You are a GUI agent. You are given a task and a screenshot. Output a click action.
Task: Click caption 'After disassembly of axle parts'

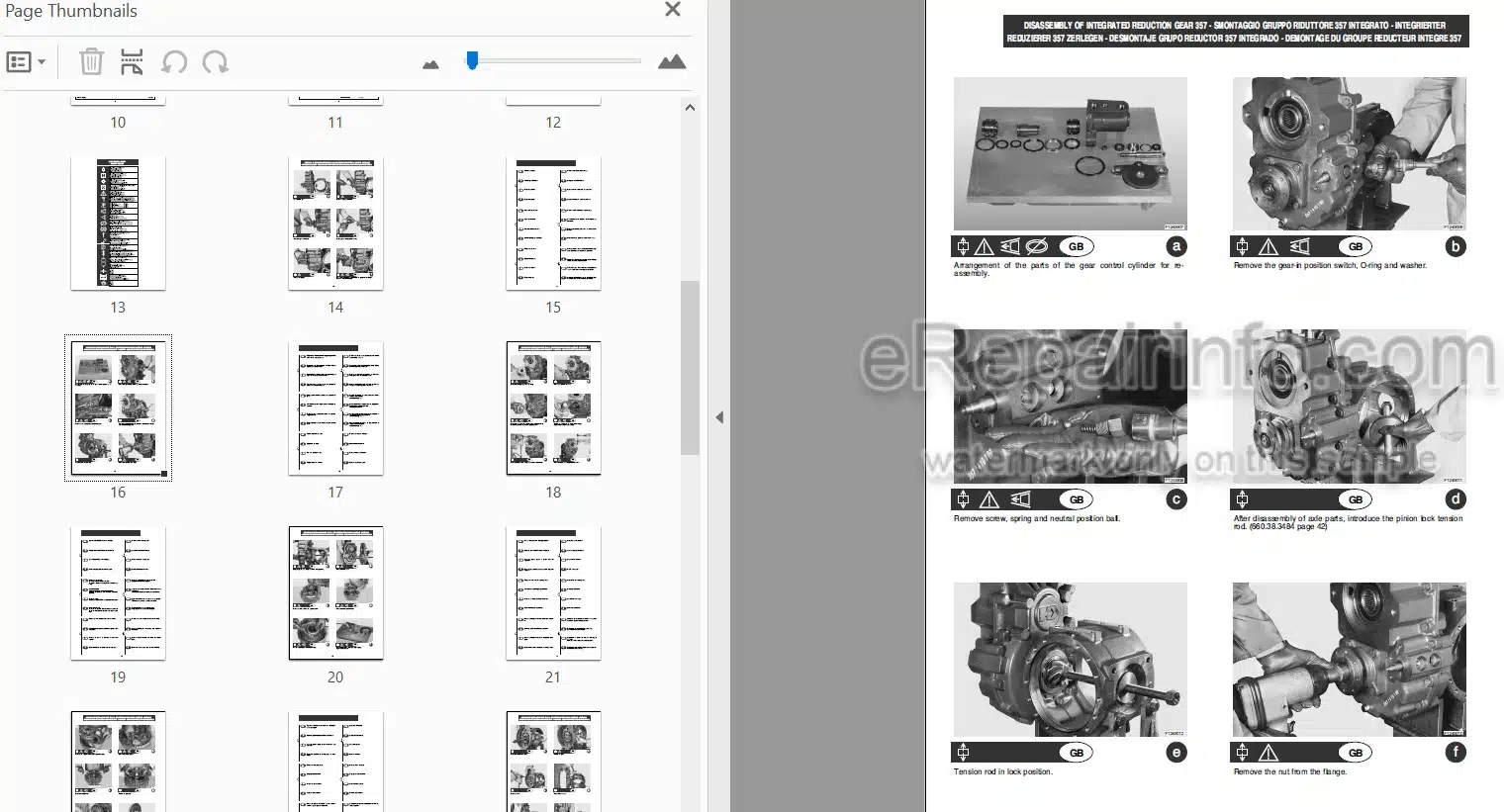click(x=1348, y=522)
